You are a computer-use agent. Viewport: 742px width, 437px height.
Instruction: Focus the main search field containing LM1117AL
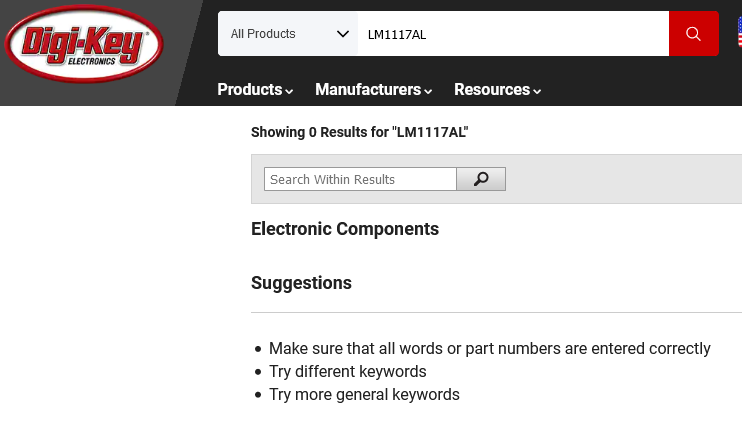click(x=513, y=34)
